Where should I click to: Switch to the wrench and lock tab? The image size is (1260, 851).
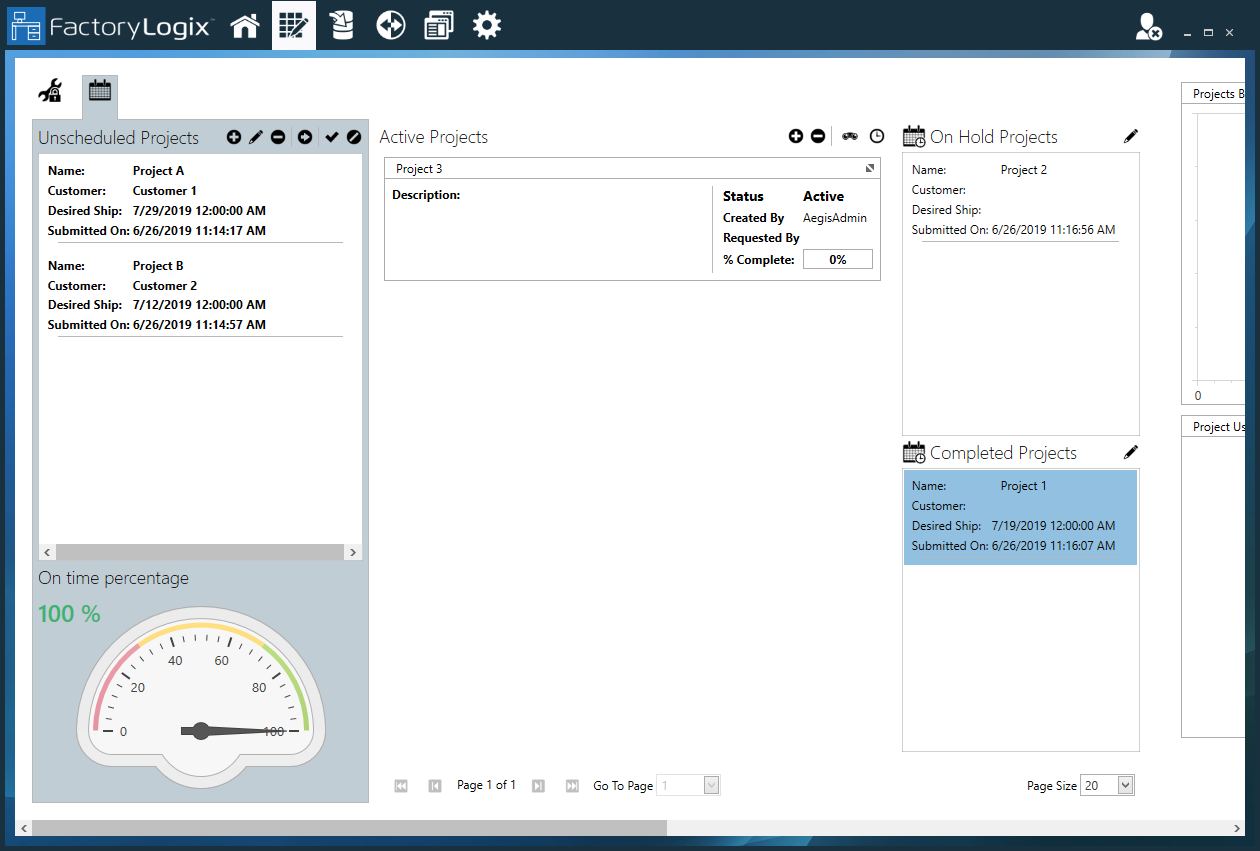(50, 92)
